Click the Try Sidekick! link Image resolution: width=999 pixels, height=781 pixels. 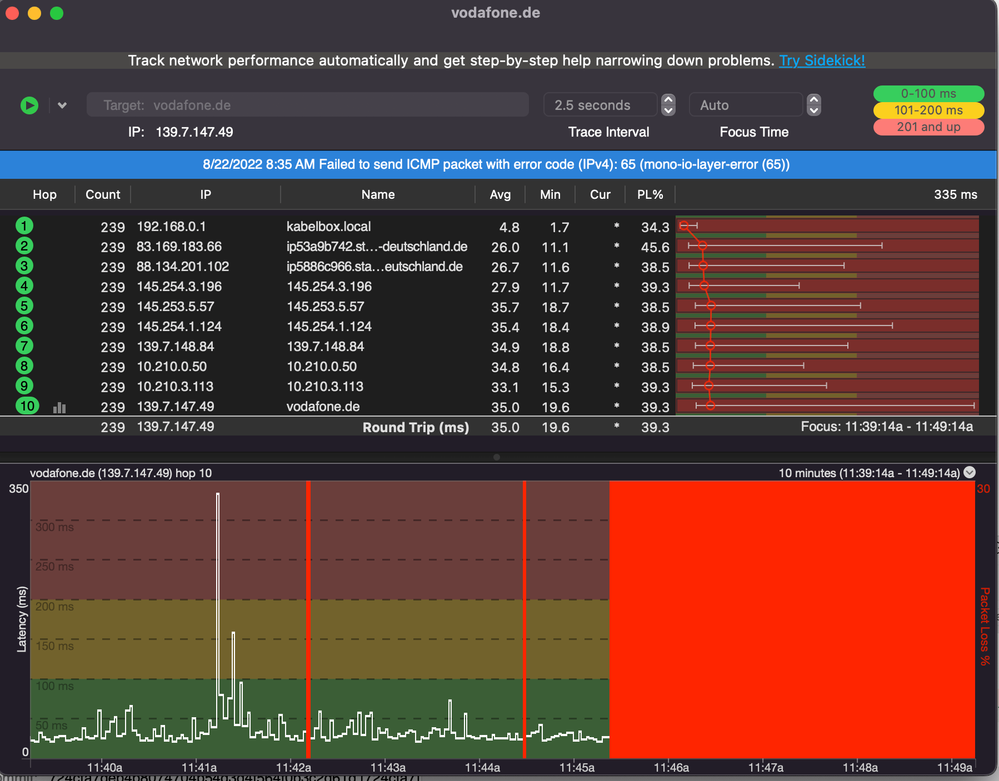(x=822, y=61)
